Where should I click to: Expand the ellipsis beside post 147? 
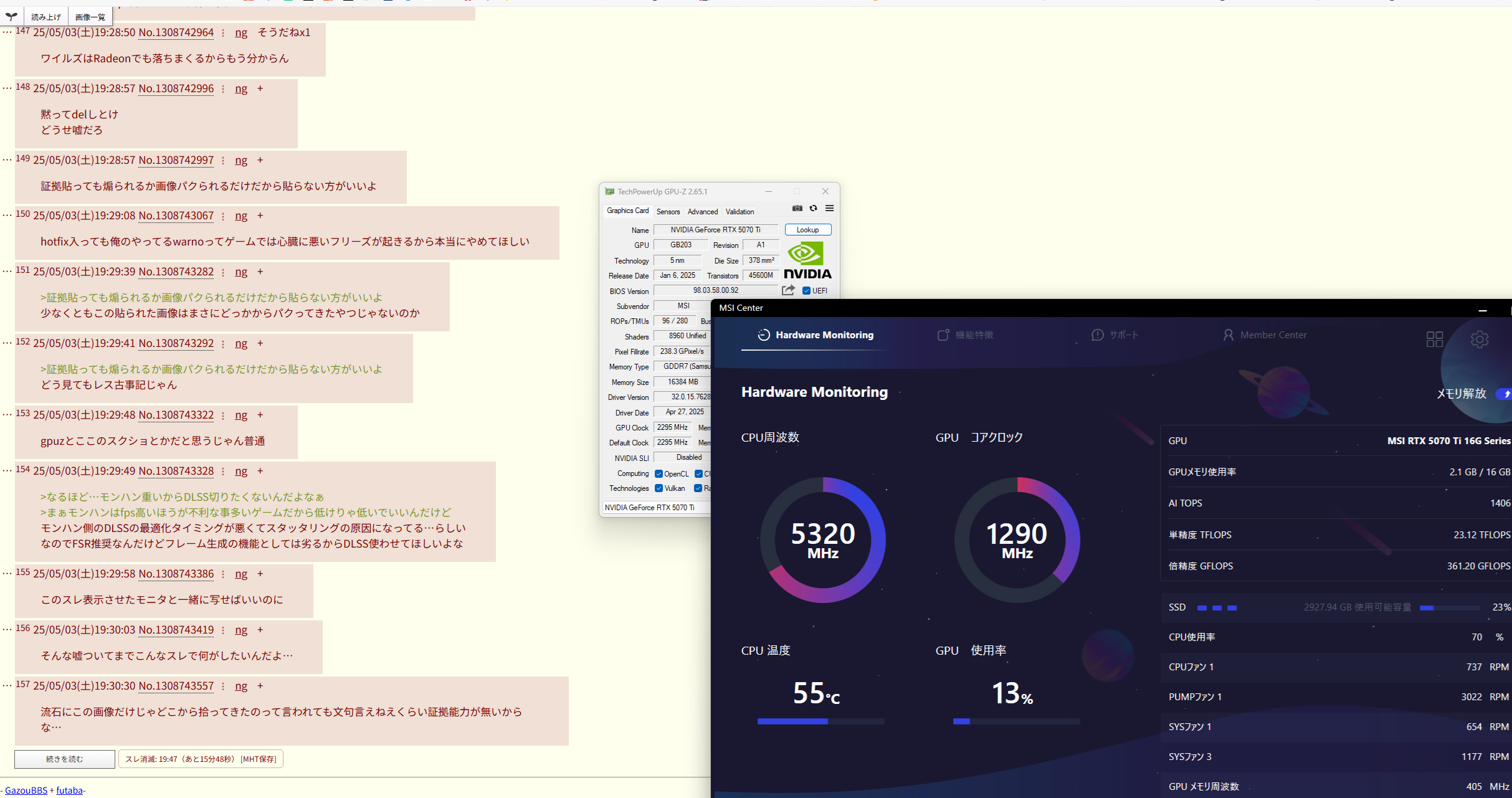click(x=7, y=32)
